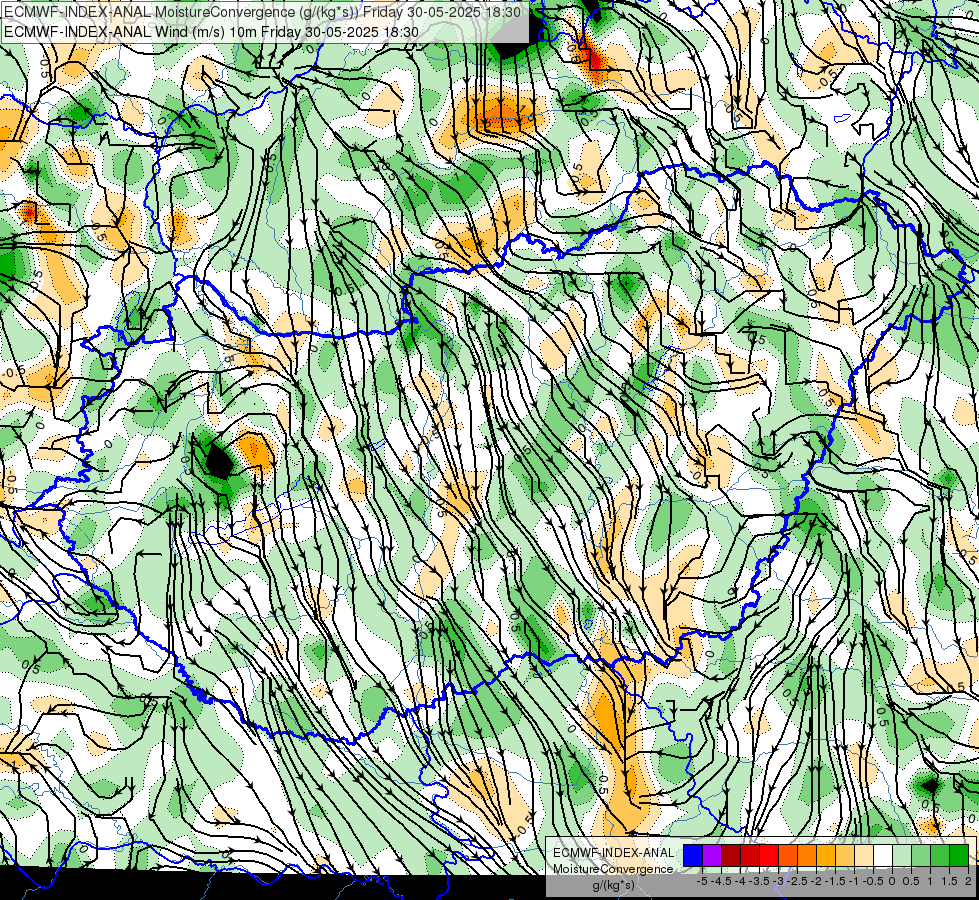Viewport: 979px width, 900px height.
Task: Click the purple swatch between -5 and -4.5
Action: [712, 856]
